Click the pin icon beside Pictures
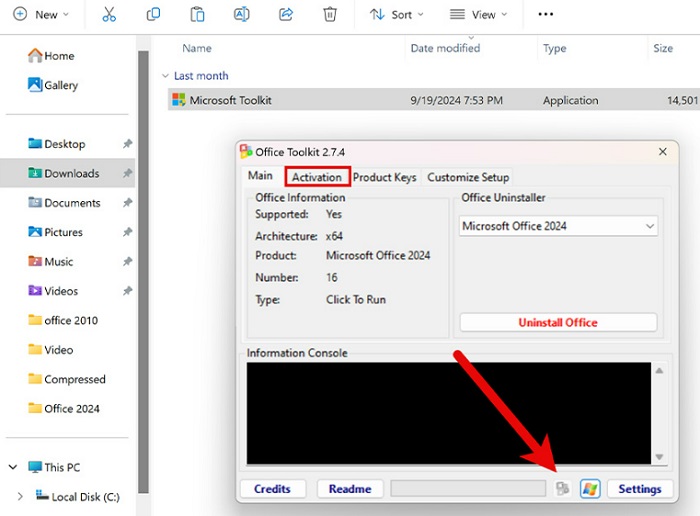Screen dimensions: 700x516 [x=128, y=232]
